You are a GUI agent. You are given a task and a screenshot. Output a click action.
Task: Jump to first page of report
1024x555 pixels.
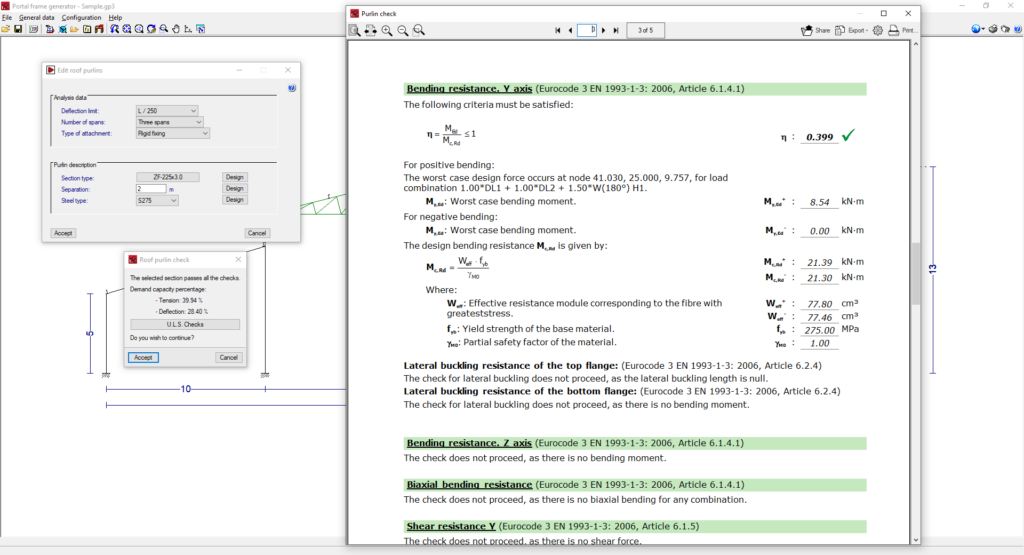point(558,31)
